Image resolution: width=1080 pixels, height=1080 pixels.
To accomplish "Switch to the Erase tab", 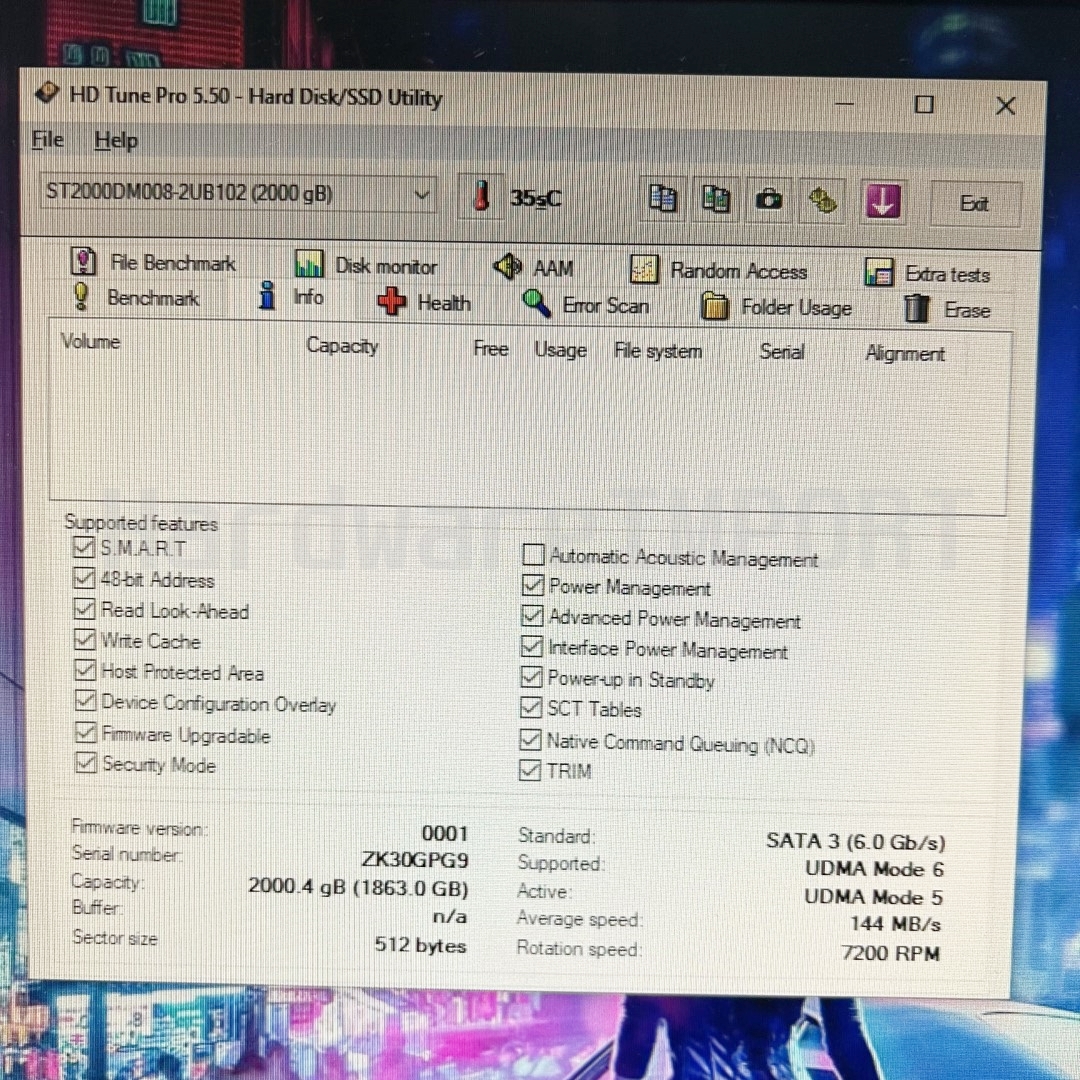I will coord(948,310).
